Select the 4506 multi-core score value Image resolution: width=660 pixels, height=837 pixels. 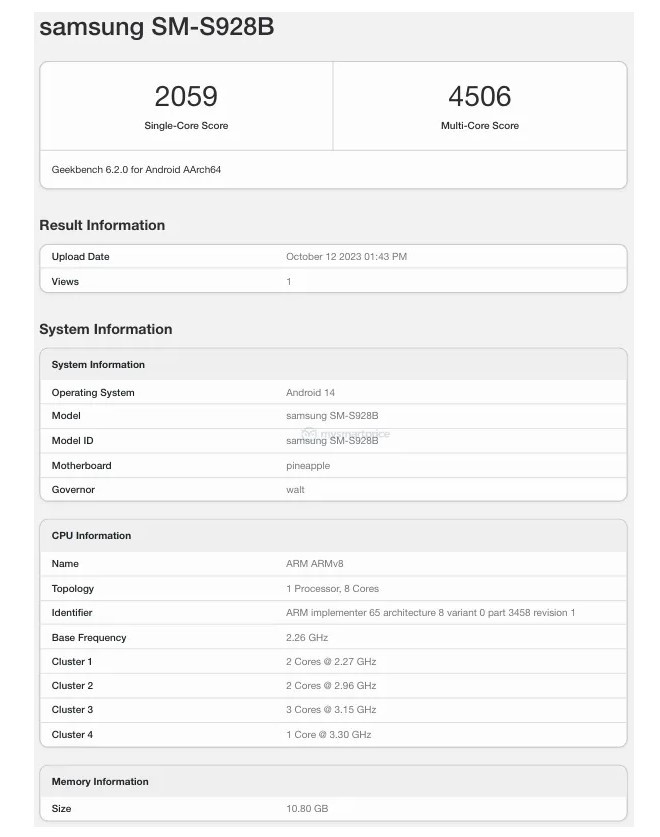pos(480,96)
